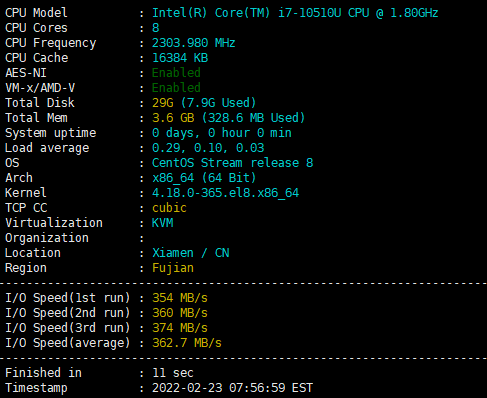
Task: Select the 'AES-NI' label
Action: (x=26, y=73)
